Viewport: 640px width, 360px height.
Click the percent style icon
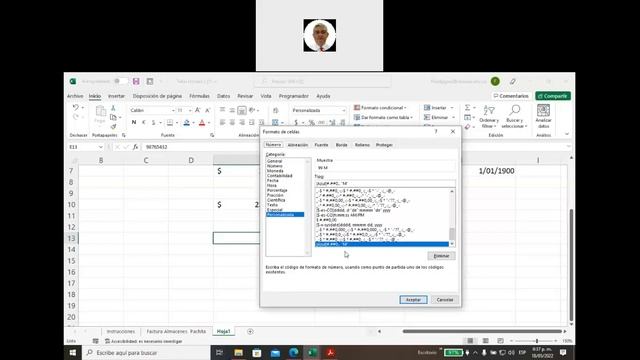pyautogui.click(x=311, y=122)
